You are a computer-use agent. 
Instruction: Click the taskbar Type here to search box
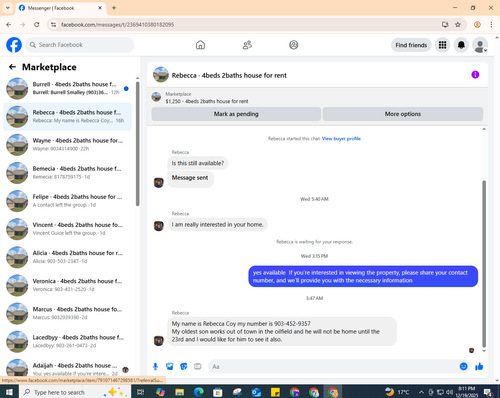[x=75, y=392]
